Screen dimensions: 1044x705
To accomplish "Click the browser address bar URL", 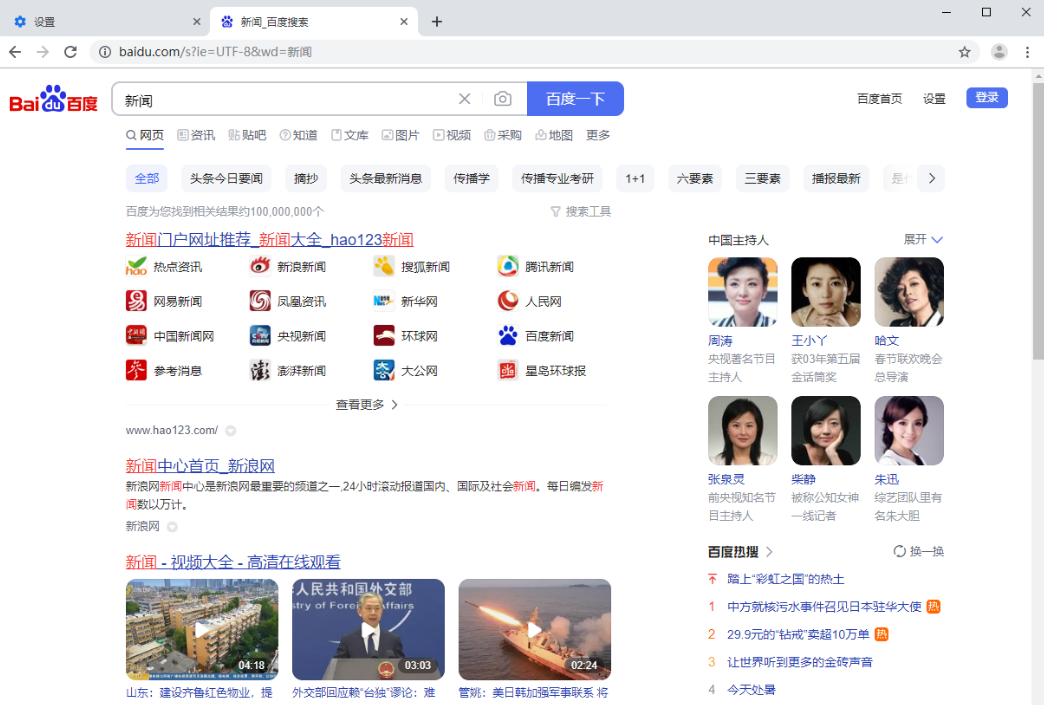I will coord(216,52).
